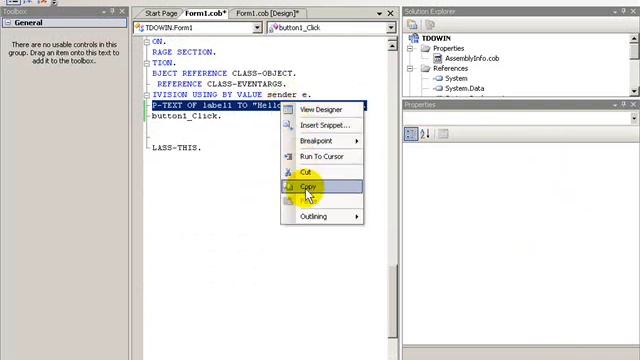The image size is (640, 360).
Task: Open the editor tab list dropdown arrow
Action: pos(379,13)
